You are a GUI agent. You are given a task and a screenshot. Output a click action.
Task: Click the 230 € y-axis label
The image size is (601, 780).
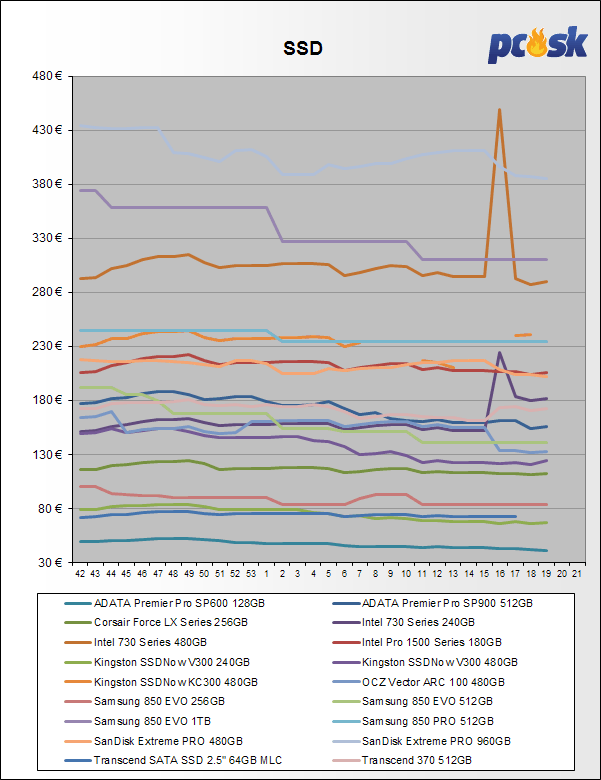[x=47, y=346]
